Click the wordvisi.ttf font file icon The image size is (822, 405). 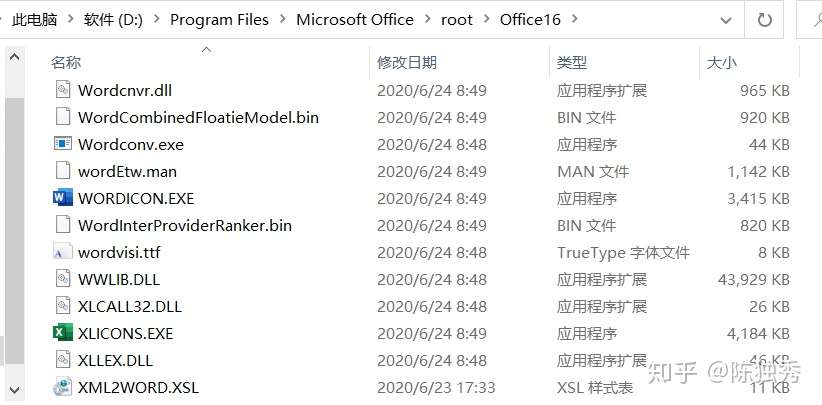pos(63,252)
